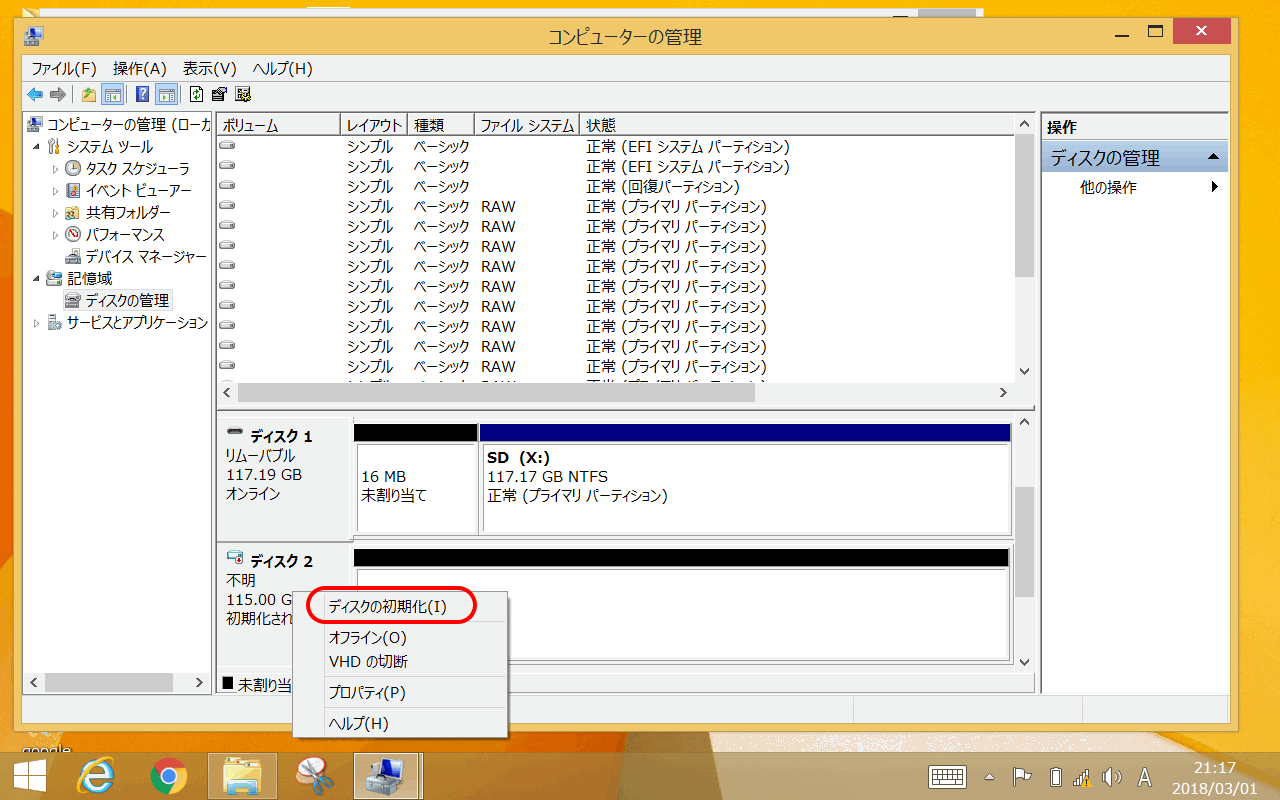Click the blue Help question mark icon
The height and width of the screenshot is (800, 1280).
142,95
